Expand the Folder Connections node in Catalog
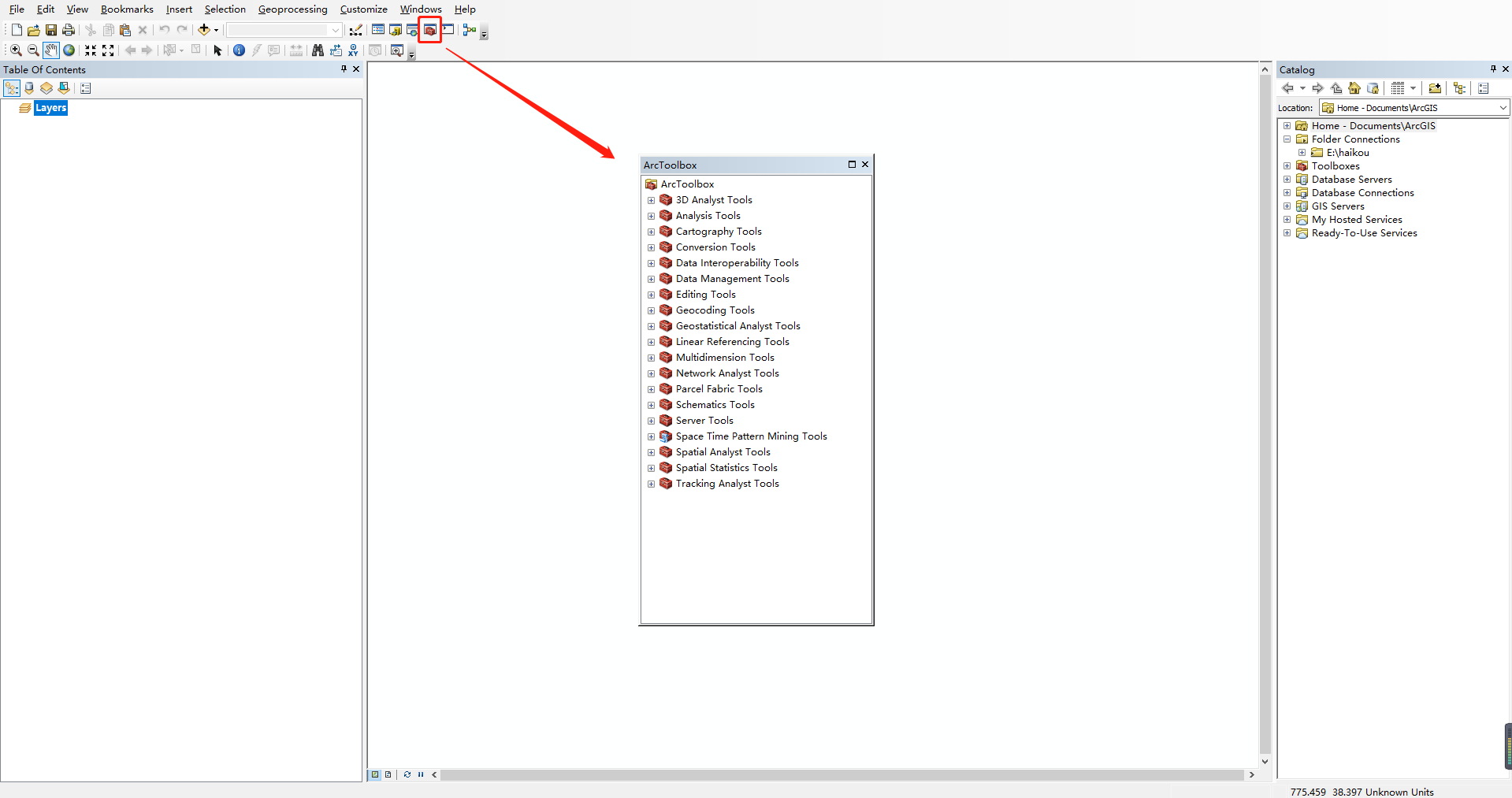The width and height of the screenshot is (1512, 798). (1287, 139)
